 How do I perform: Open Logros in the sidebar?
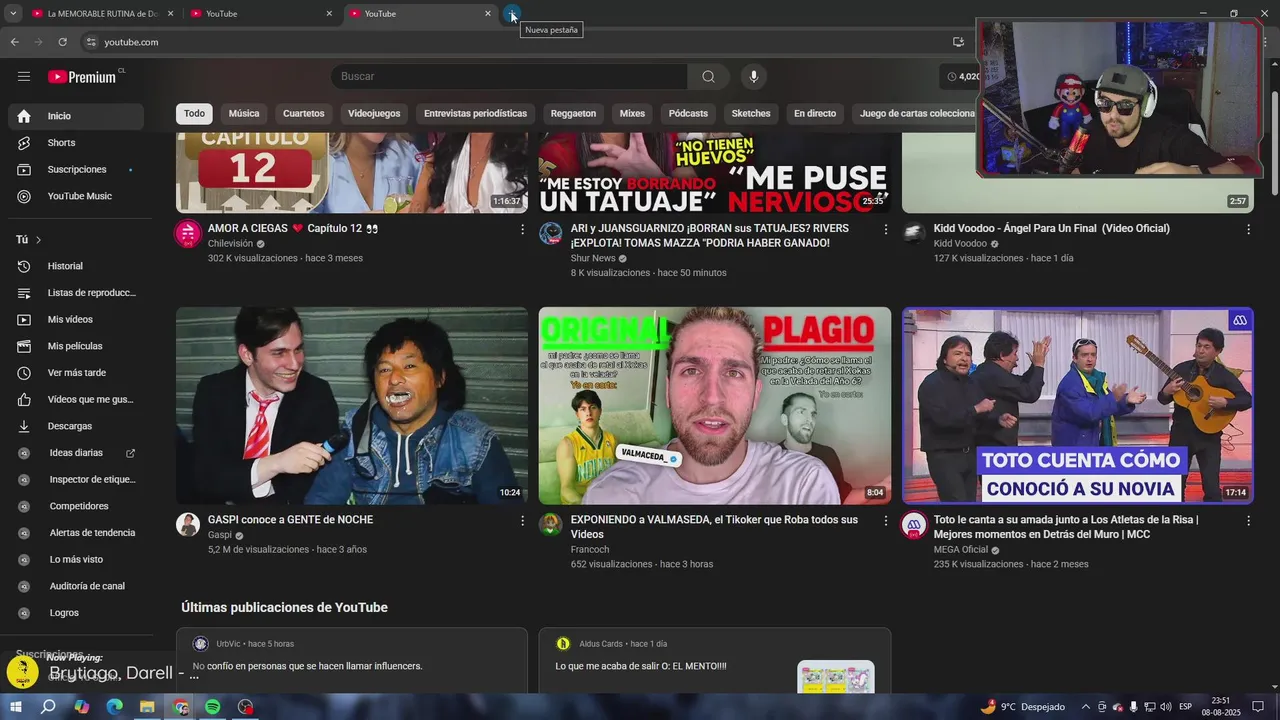tap(76, 613)
